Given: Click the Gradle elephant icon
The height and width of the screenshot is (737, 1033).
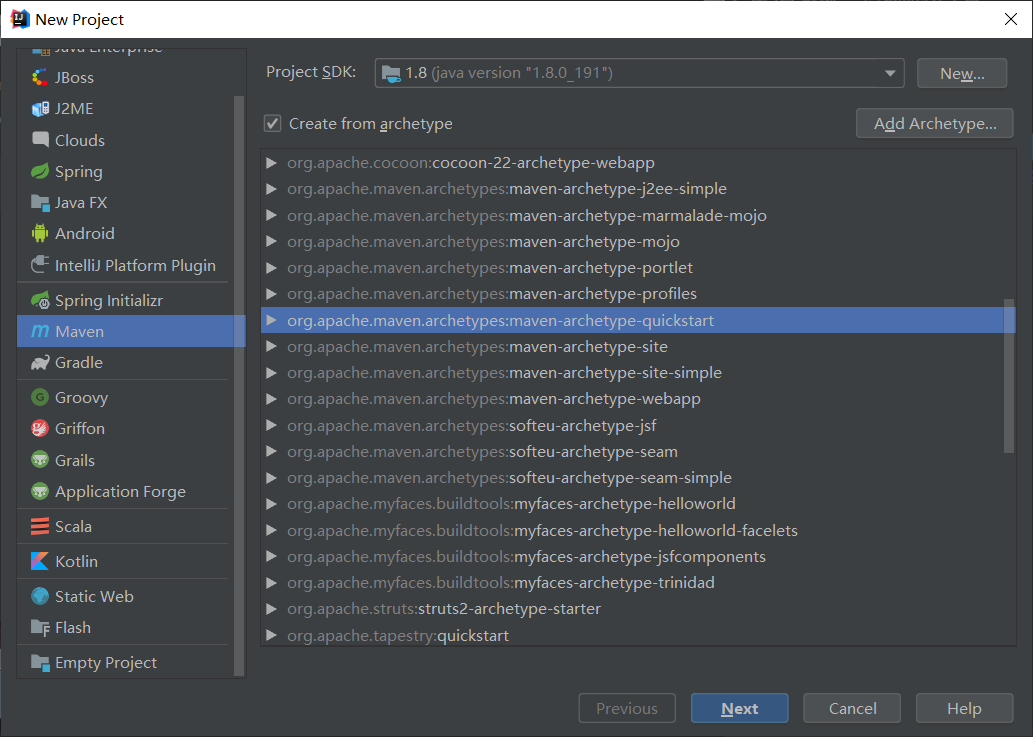Looking at the screenshot, I should [40, 362].
